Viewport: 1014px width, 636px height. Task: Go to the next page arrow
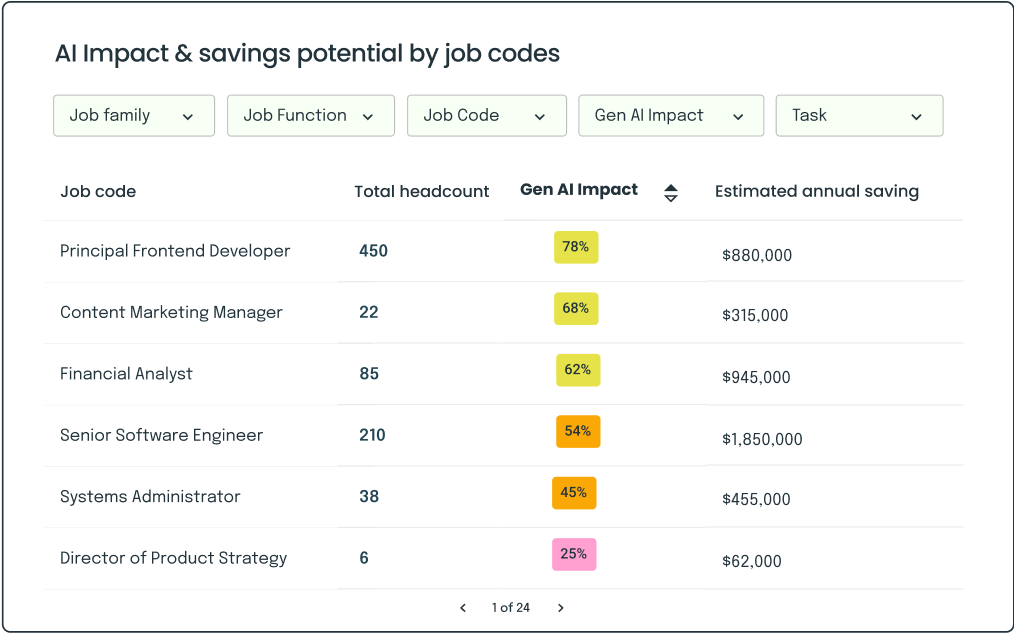click(561, 608)
